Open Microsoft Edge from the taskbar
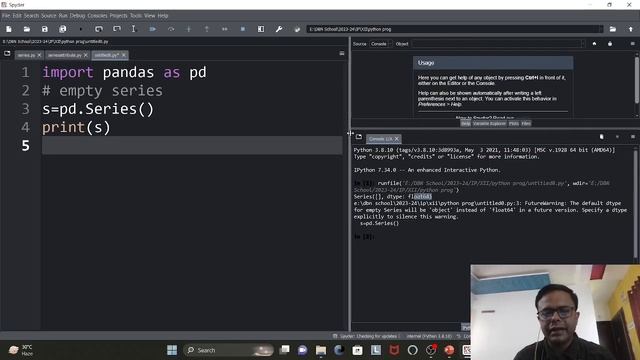This screenshot has width=640, height=360. pyautogui.click(x=339, y=350)
